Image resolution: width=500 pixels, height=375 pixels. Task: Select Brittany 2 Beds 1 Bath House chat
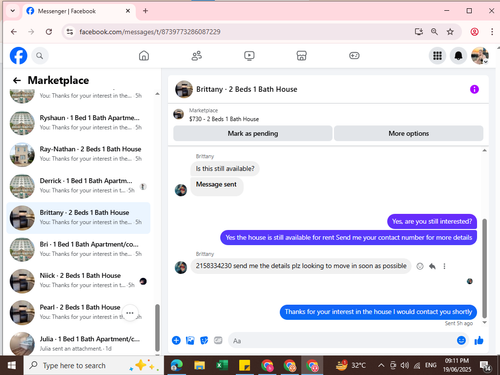78,217
